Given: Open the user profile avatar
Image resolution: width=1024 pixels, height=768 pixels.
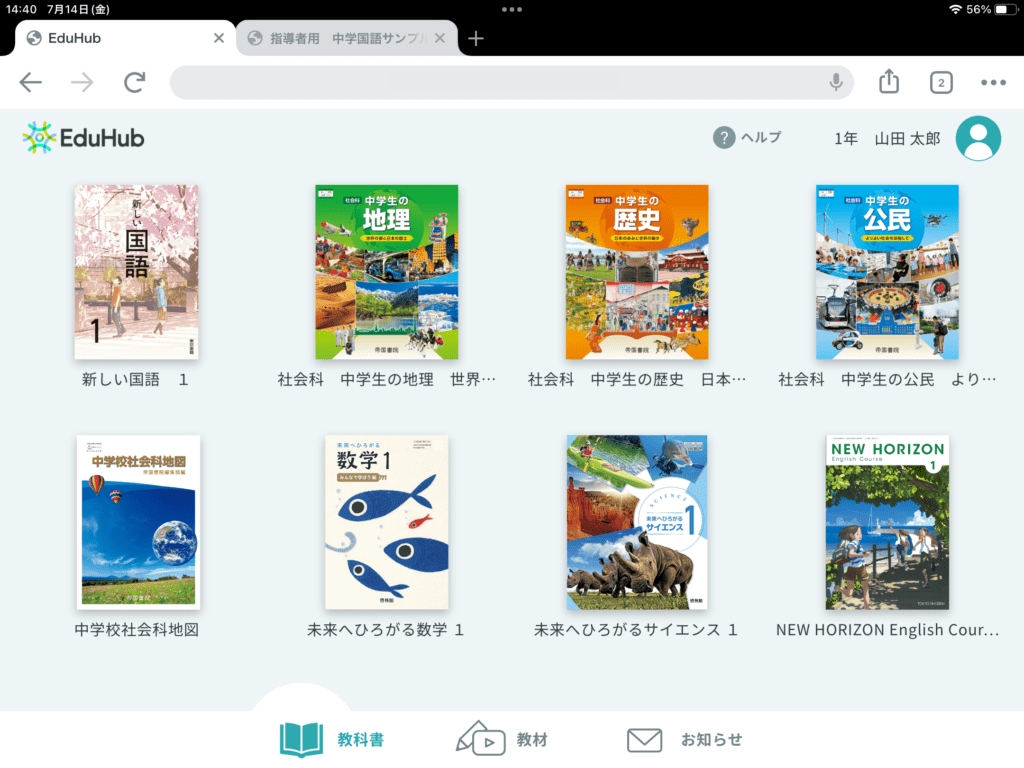Looking at the screenshot, I should pyautogui.click(x=978, y=139).
